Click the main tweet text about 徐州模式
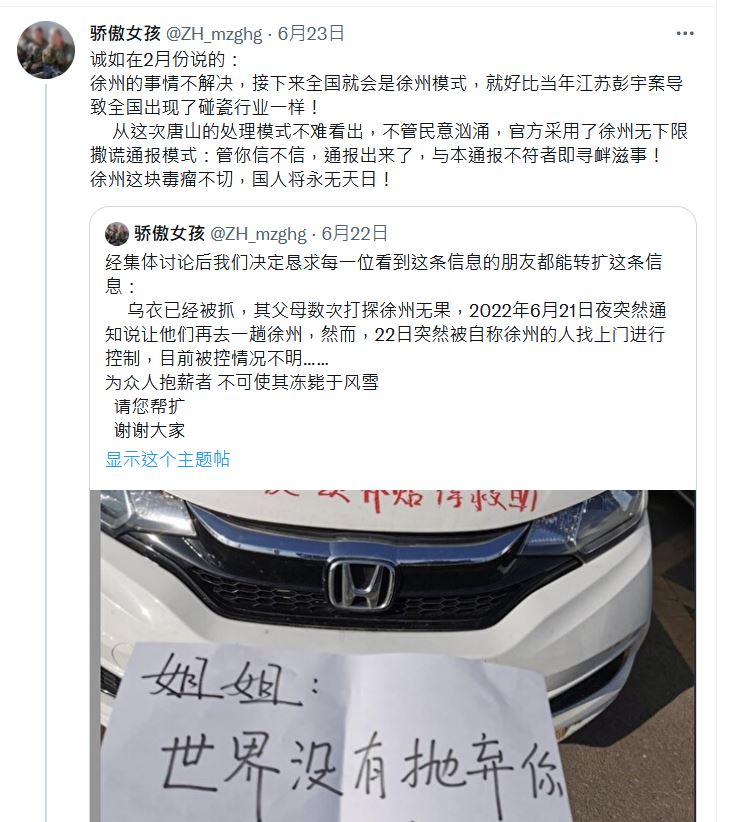 tap(388, 120)
